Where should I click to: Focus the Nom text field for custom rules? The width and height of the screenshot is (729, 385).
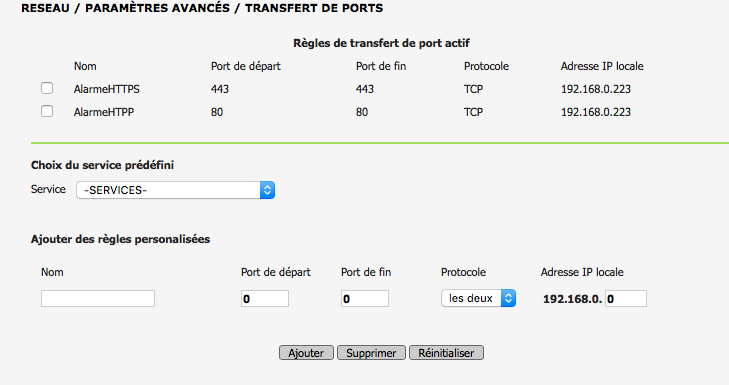point(98,299)
